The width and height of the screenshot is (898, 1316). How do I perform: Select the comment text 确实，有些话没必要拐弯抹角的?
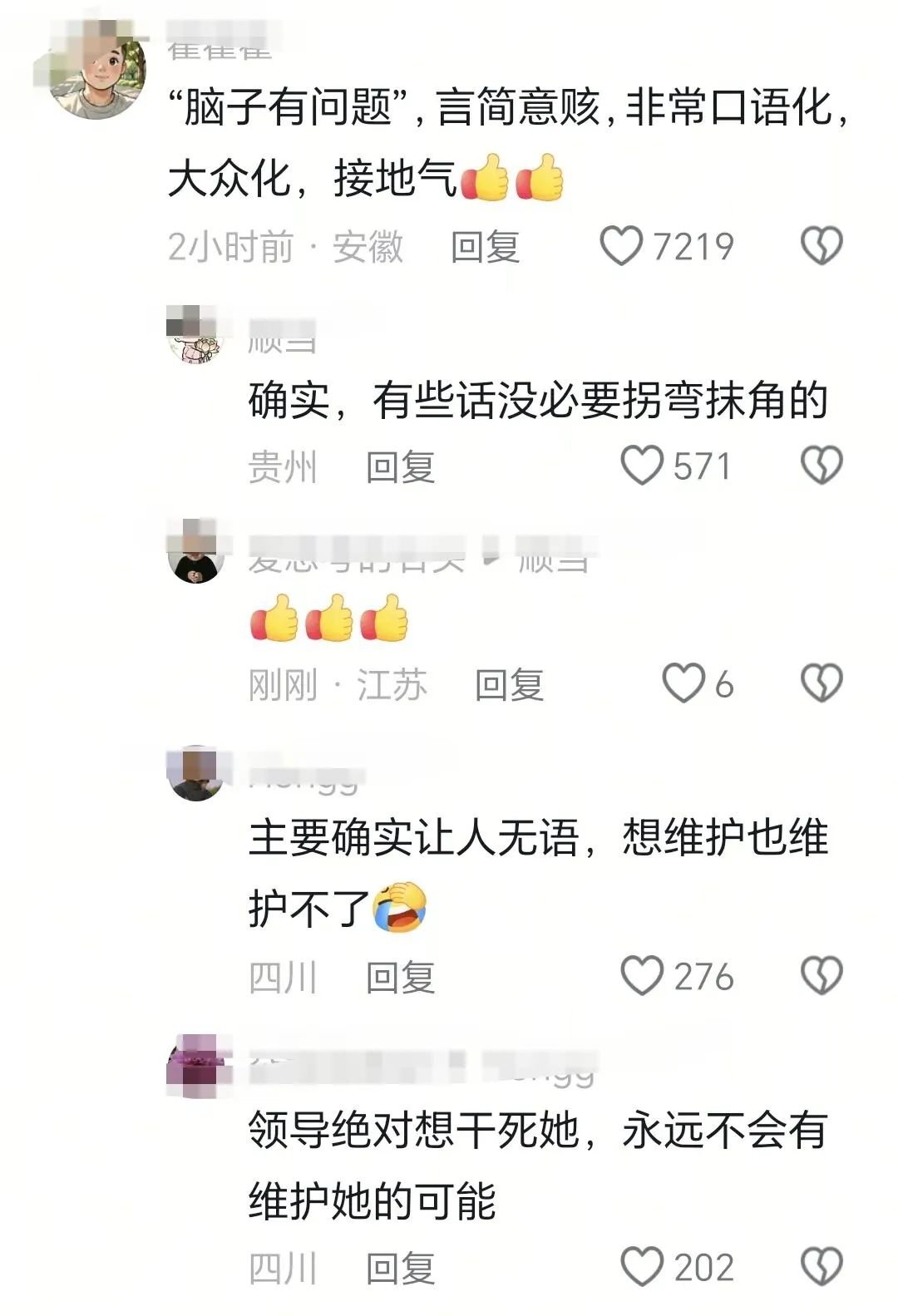pyautogui.click(x=538, y=401)
